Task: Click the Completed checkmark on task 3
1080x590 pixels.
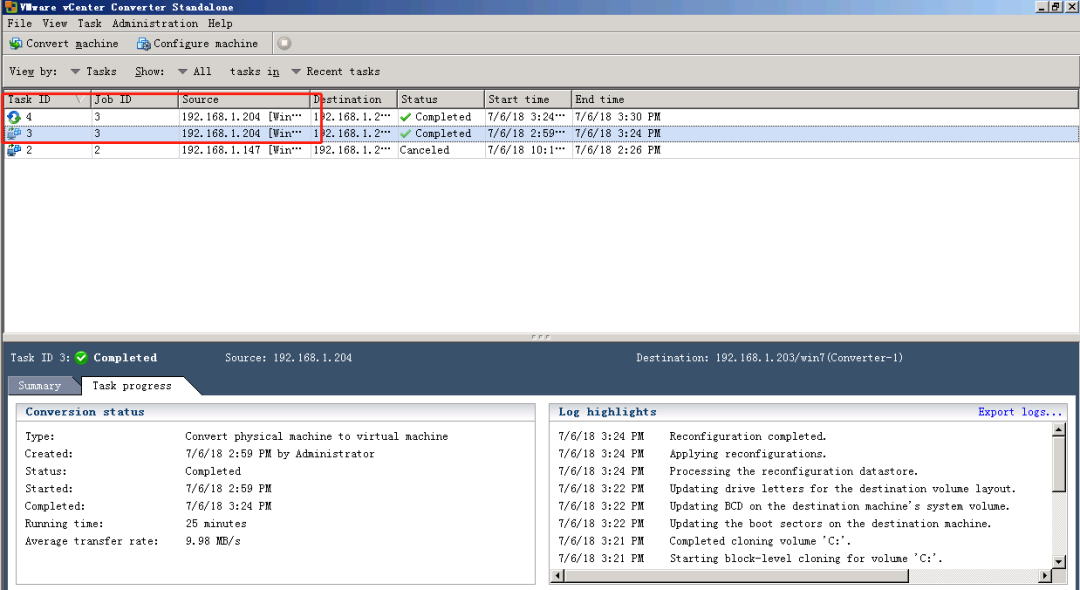Action: 406,134
